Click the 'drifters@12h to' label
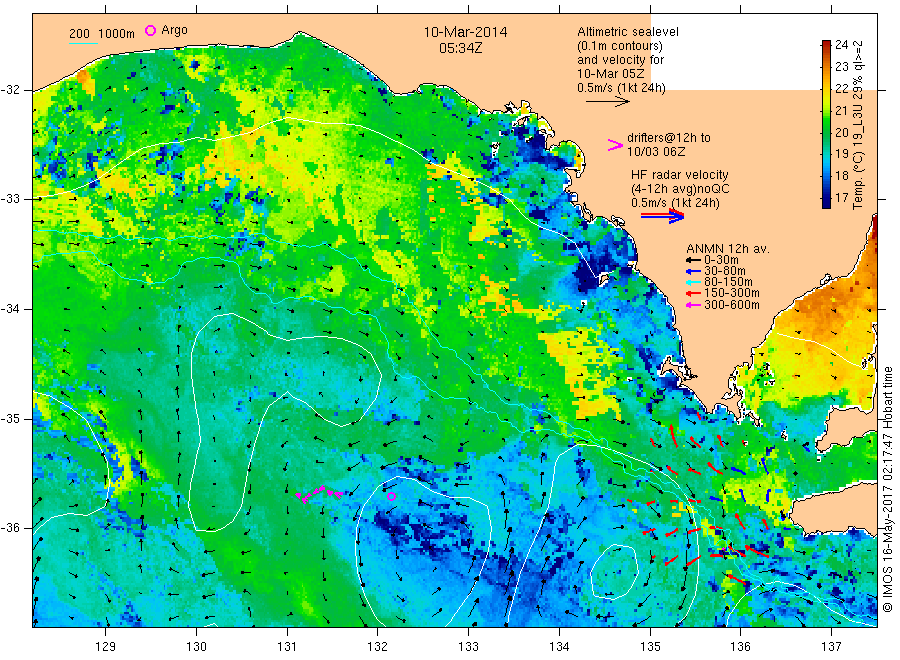 coord(669,138)
